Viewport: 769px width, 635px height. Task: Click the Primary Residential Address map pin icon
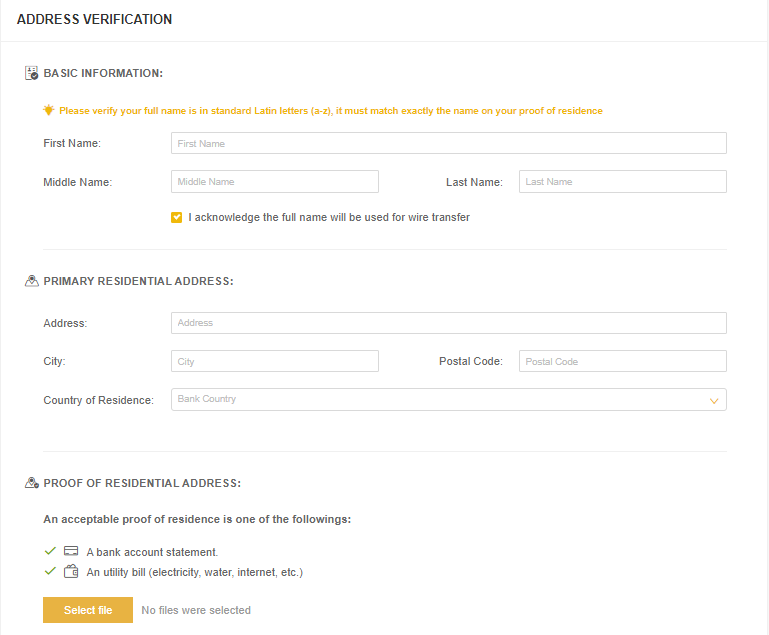click(32, 281)
